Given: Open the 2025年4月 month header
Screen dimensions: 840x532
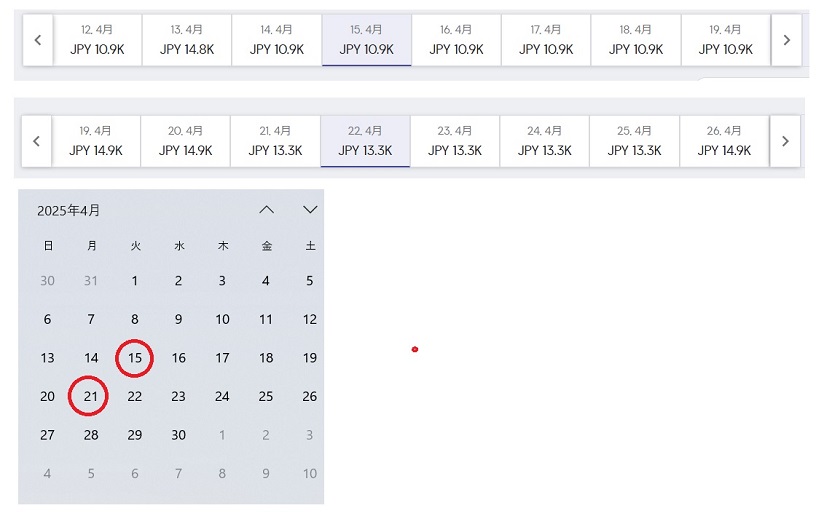Looking at the screenshot, I should coord(69,211).
